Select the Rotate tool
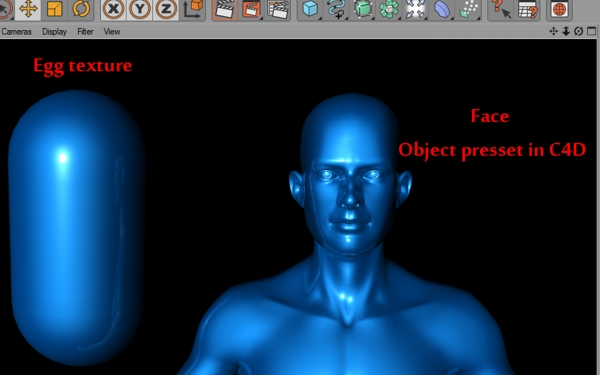The height and width of the screenshot is (375, 600). pyautogui.click(x=81, y=8)
